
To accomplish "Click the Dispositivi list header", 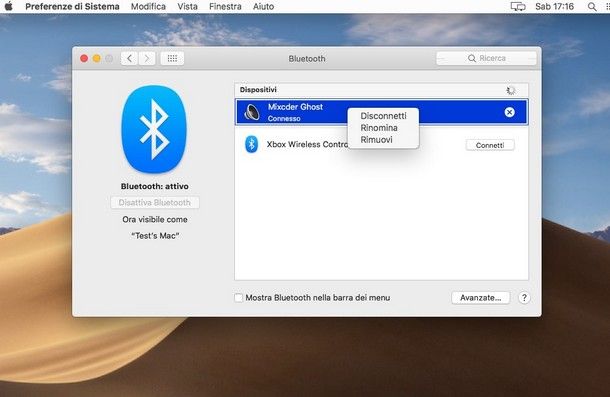I will [381, 90].
